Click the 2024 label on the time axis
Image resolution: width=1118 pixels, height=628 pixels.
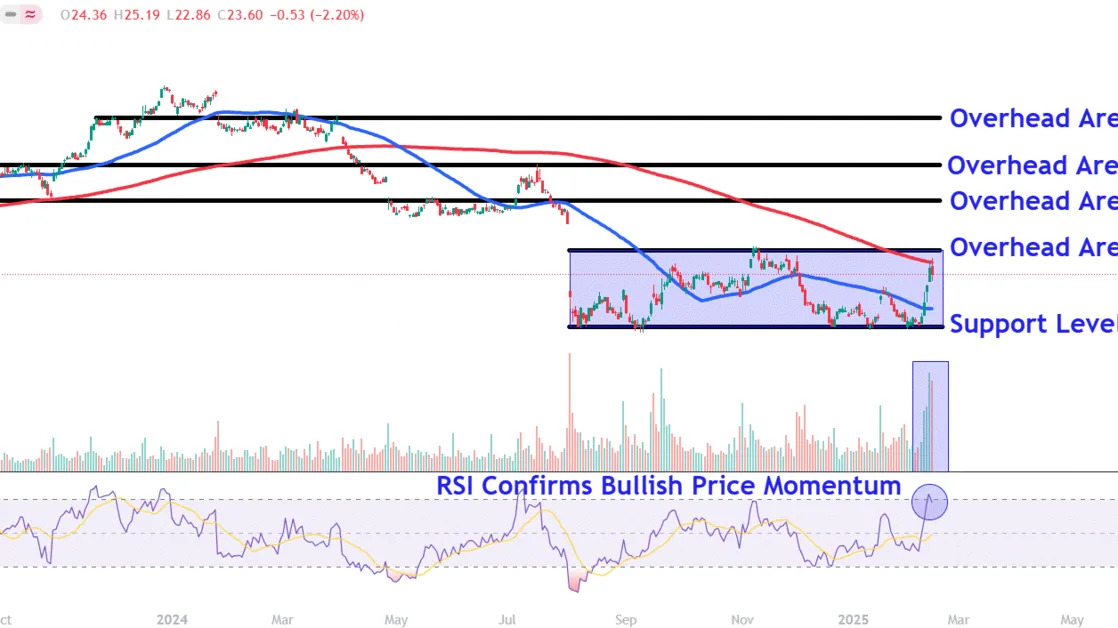point(172,619)
